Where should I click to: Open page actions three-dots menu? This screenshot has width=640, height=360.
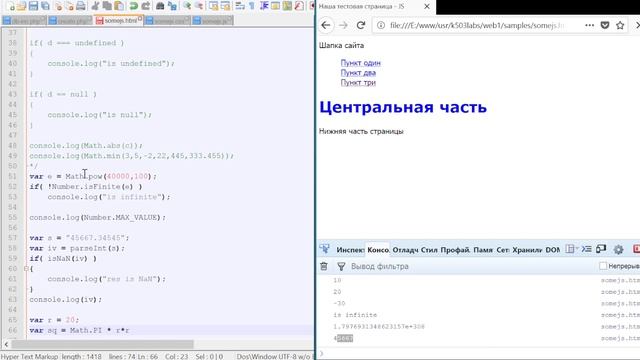point(589,25)
